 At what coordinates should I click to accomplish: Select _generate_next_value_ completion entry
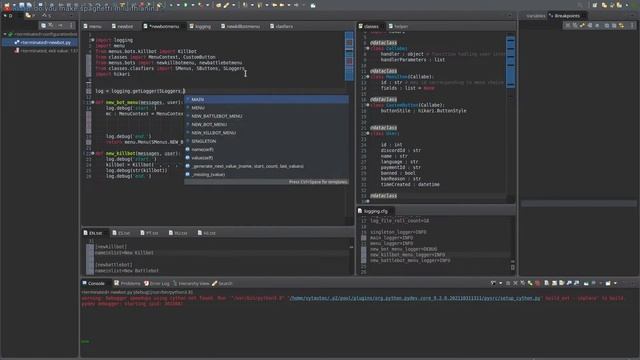tap(267, 166)
